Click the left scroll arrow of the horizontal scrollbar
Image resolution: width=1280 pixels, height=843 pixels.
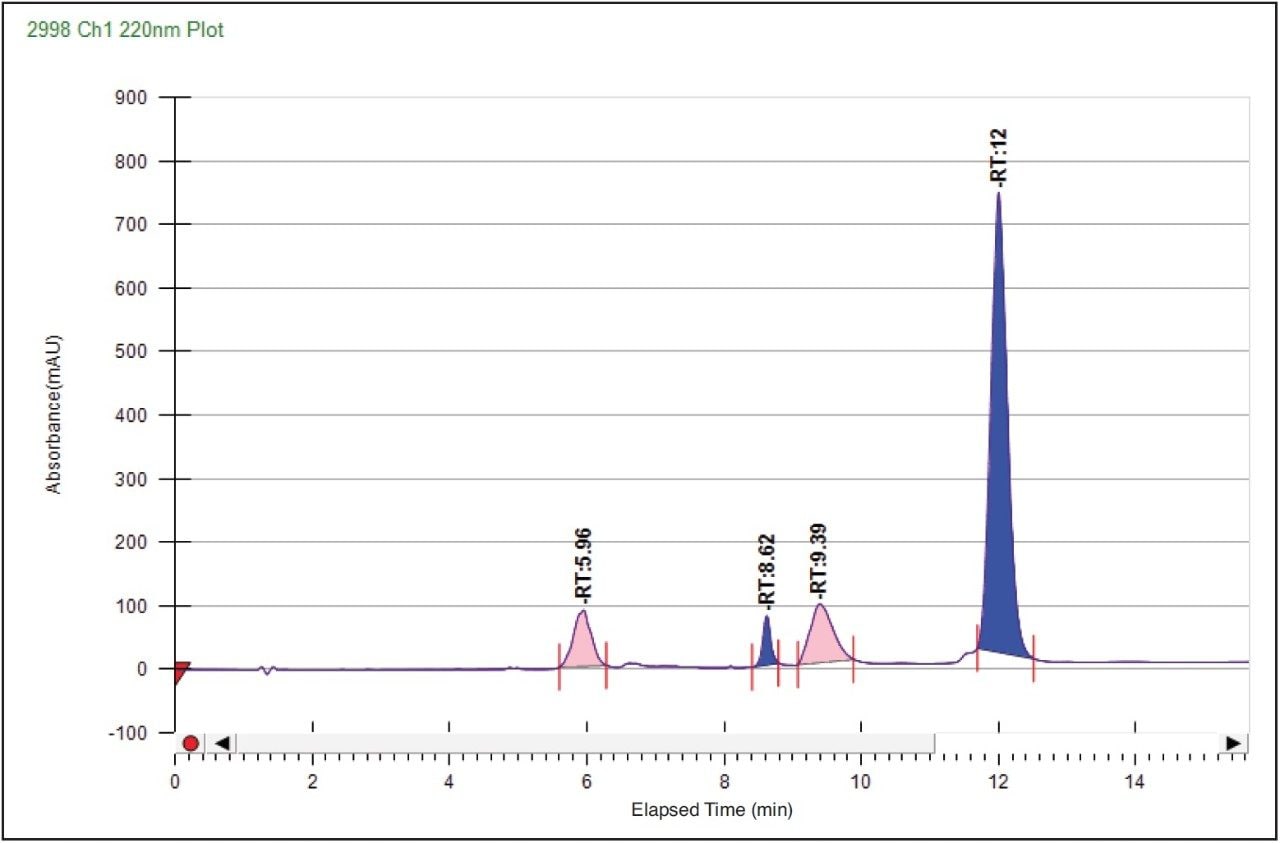tap(222, 743)
